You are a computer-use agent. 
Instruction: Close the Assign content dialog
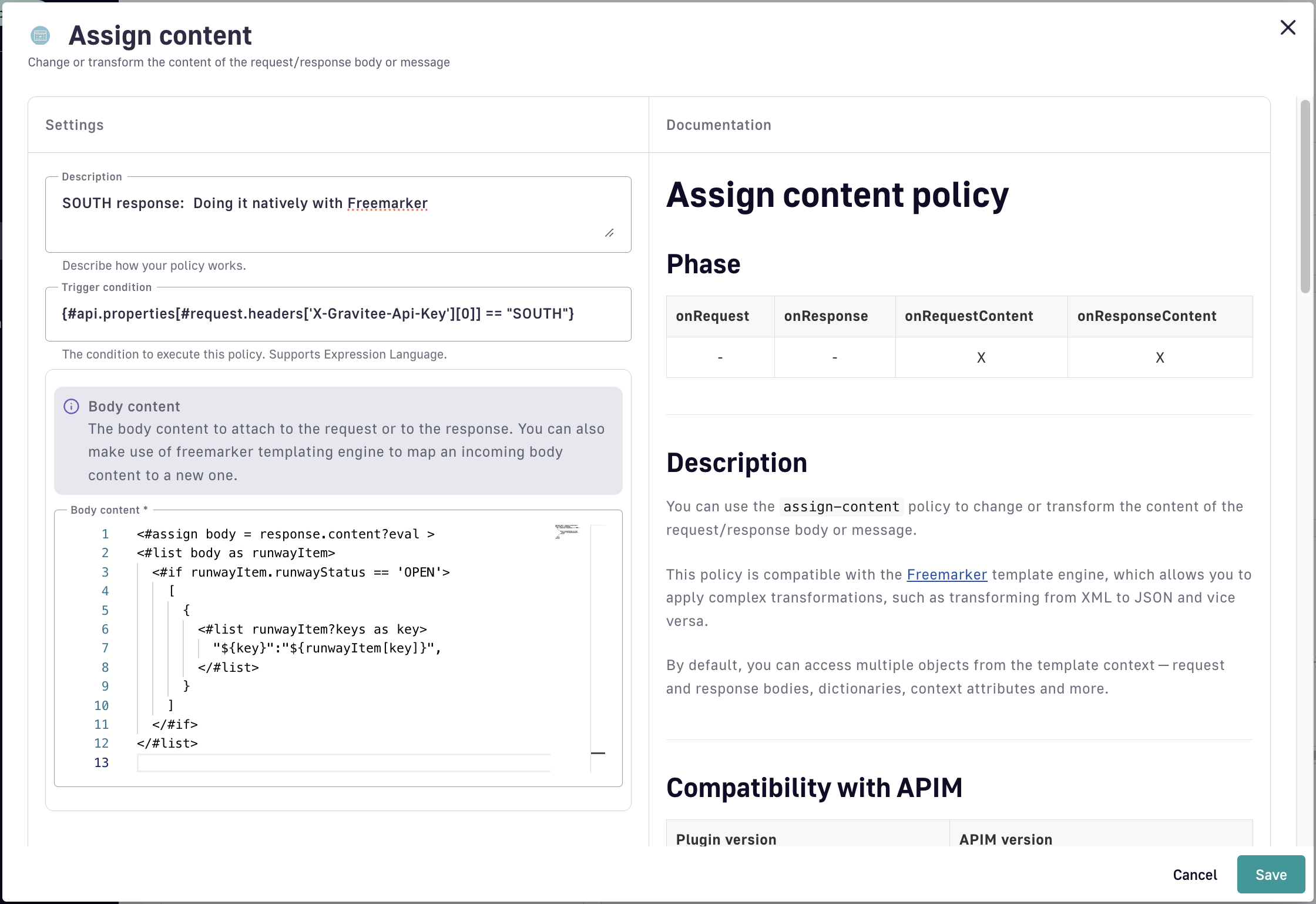pyautogui.click(x=1287, y=28)
